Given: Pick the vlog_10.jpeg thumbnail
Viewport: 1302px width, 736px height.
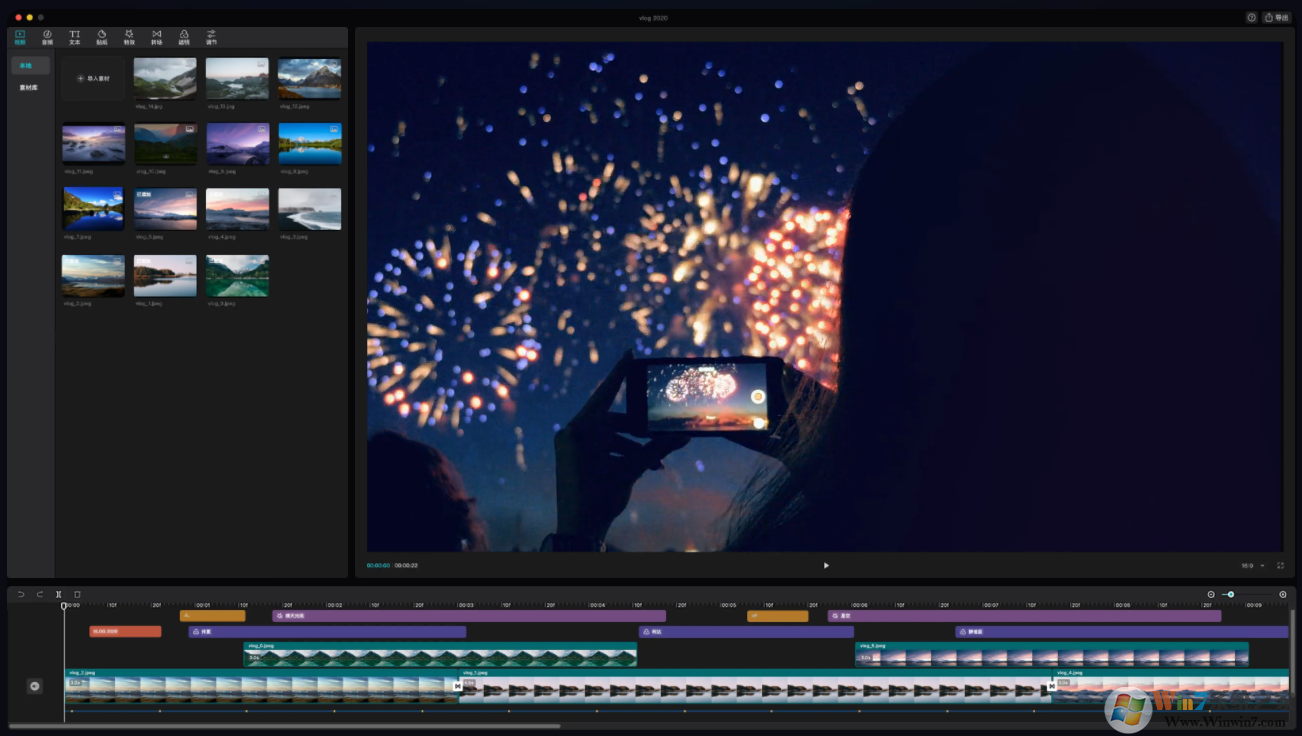Looking at the screenshot, I should 165,144.
